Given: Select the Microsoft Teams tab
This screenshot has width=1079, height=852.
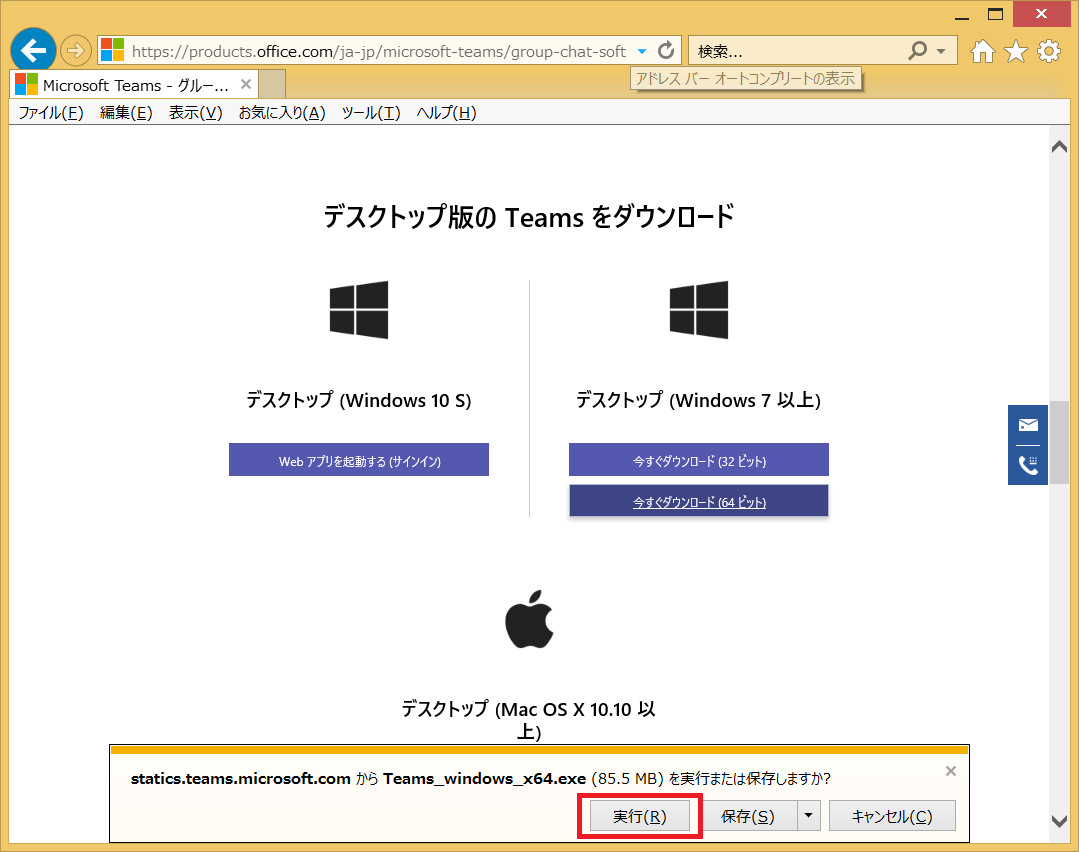Looking at the screenshot, I should pos(134,85).
